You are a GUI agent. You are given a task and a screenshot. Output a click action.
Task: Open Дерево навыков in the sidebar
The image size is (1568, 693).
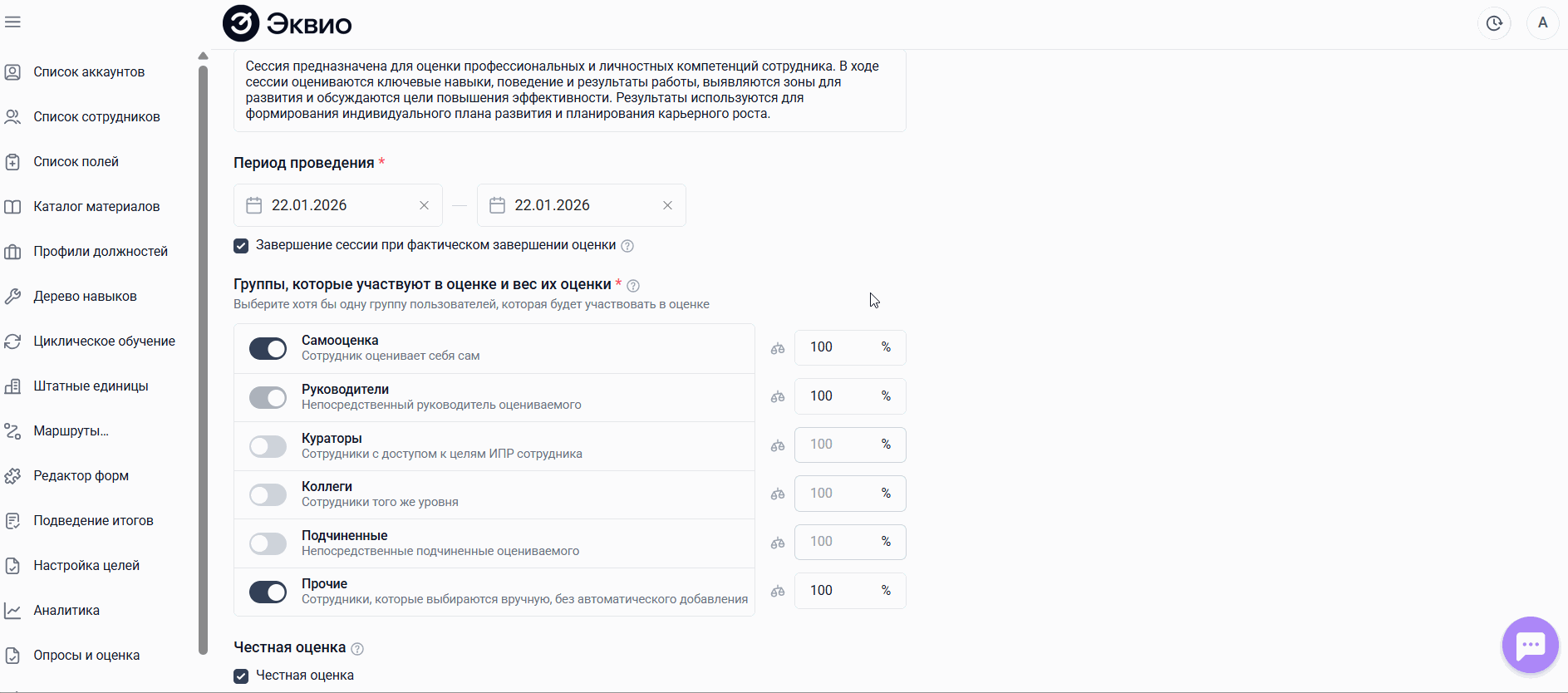tap(85, 297)
